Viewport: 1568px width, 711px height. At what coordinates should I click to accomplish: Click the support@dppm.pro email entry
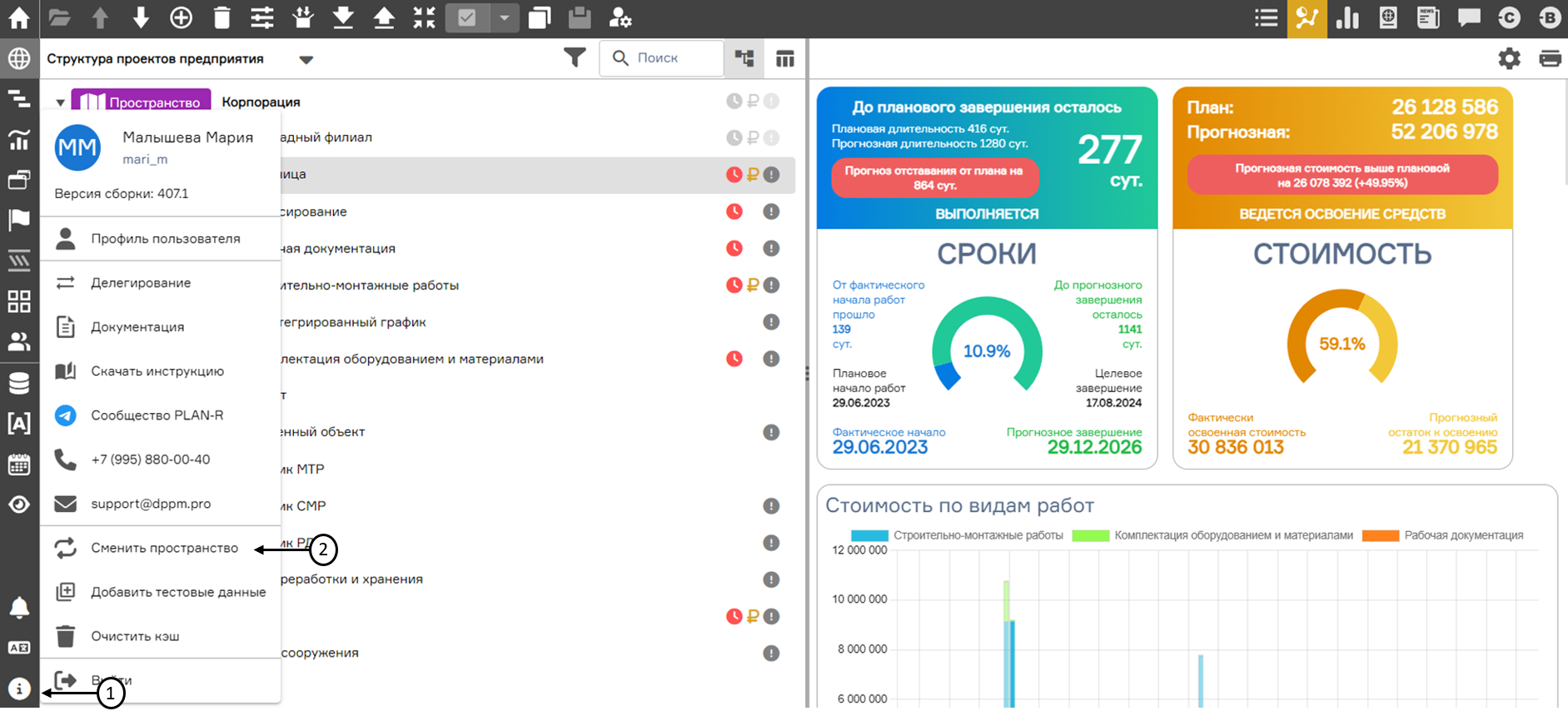point(160,504)
